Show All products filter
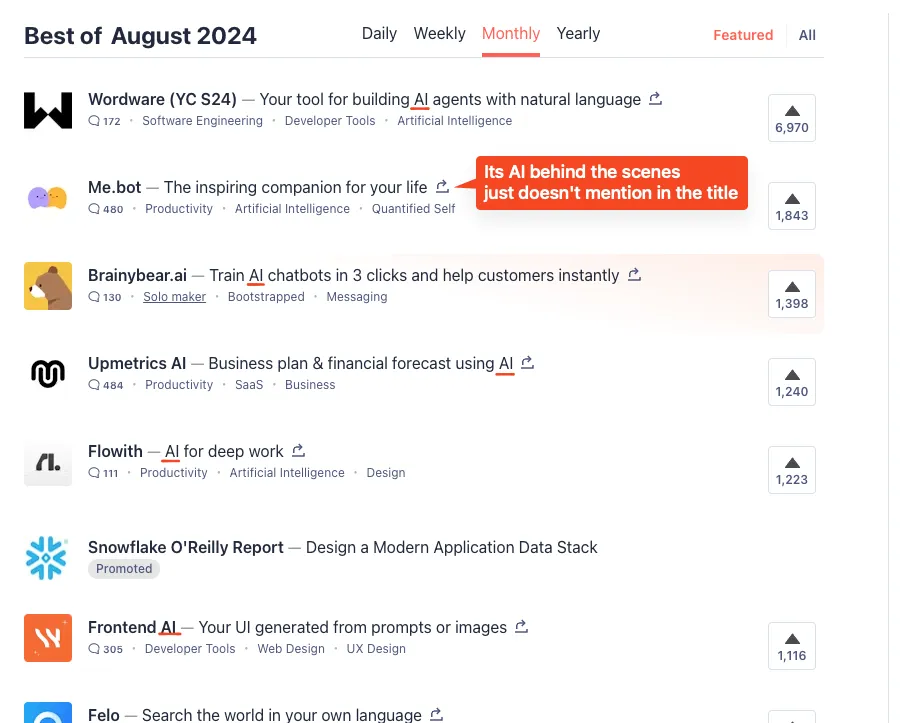The width and height of the screenshot is (916, 723). pos(807,35)
